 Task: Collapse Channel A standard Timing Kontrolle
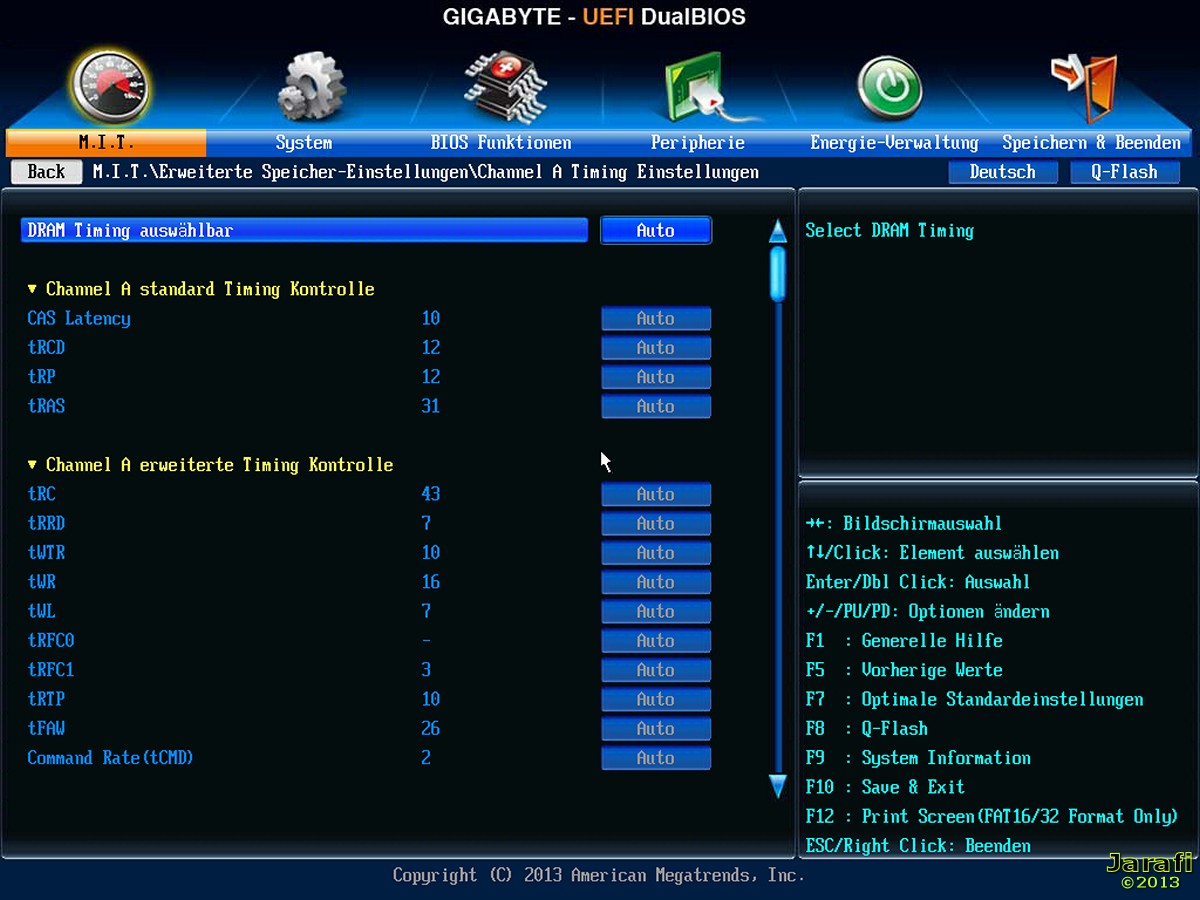click(x=201, y=289)
